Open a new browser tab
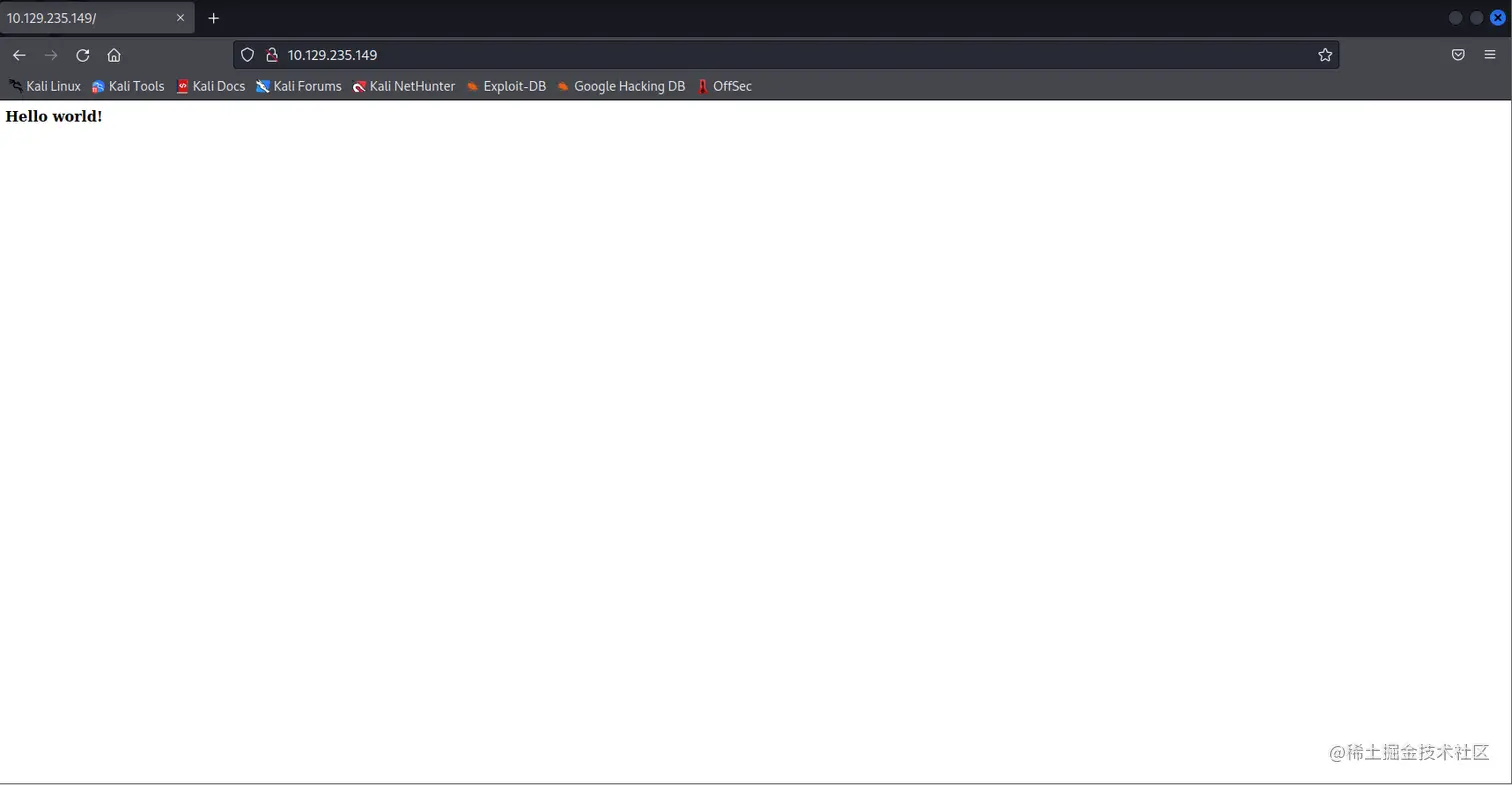This screenshot has height=785, width=1512. (213, 18)
